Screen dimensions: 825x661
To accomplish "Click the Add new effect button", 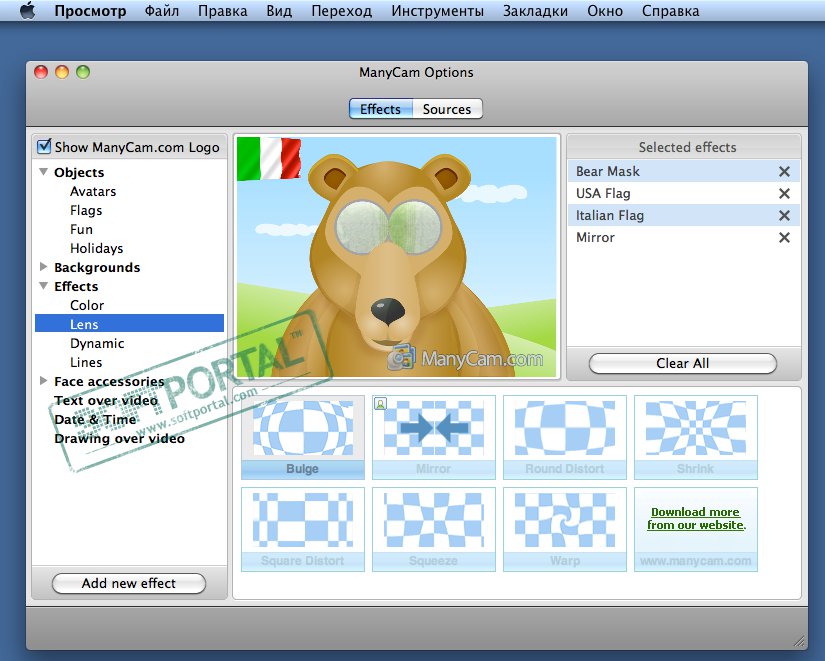I will pyautogui.click(x=129, y=583).
